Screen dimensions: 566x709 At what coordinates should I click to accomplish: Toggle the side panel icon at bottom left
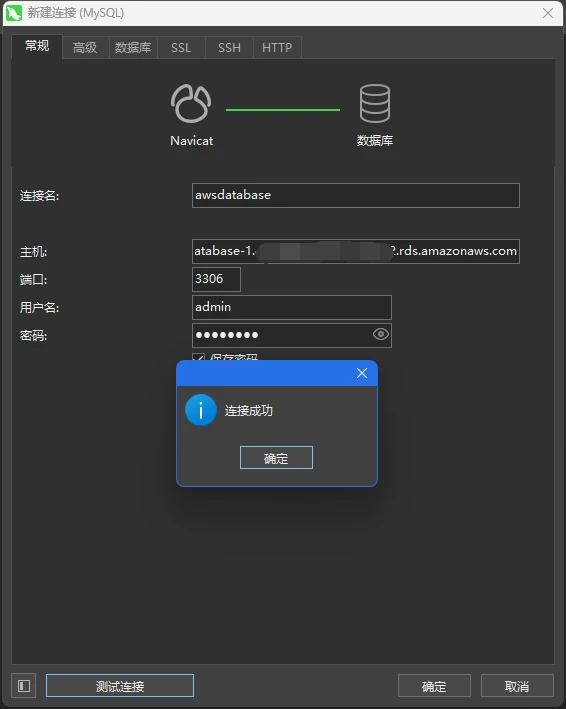click(24, 686)
